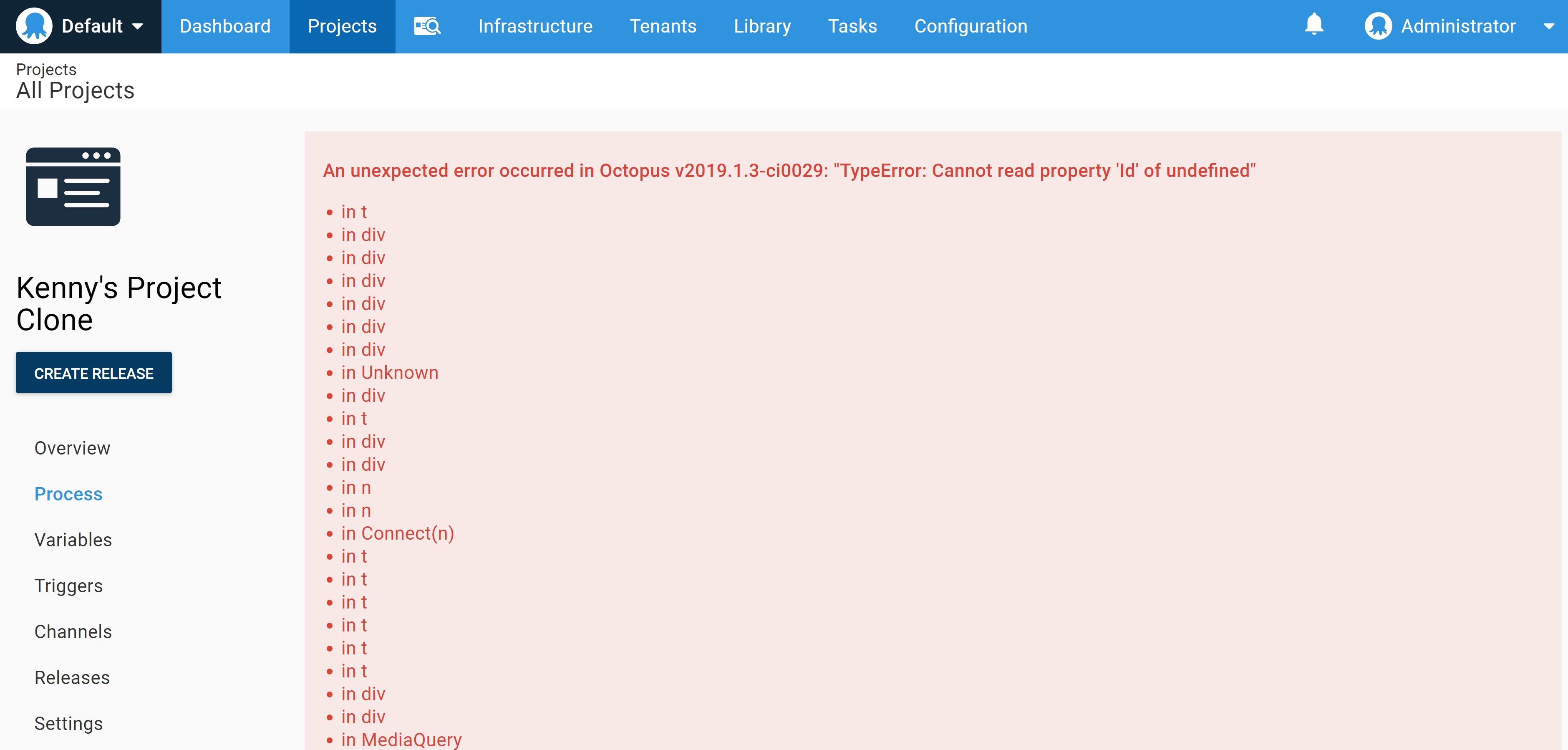Open Variables in the sidebar
This screenshot has width=1568, height=750.
pos(73,540)
